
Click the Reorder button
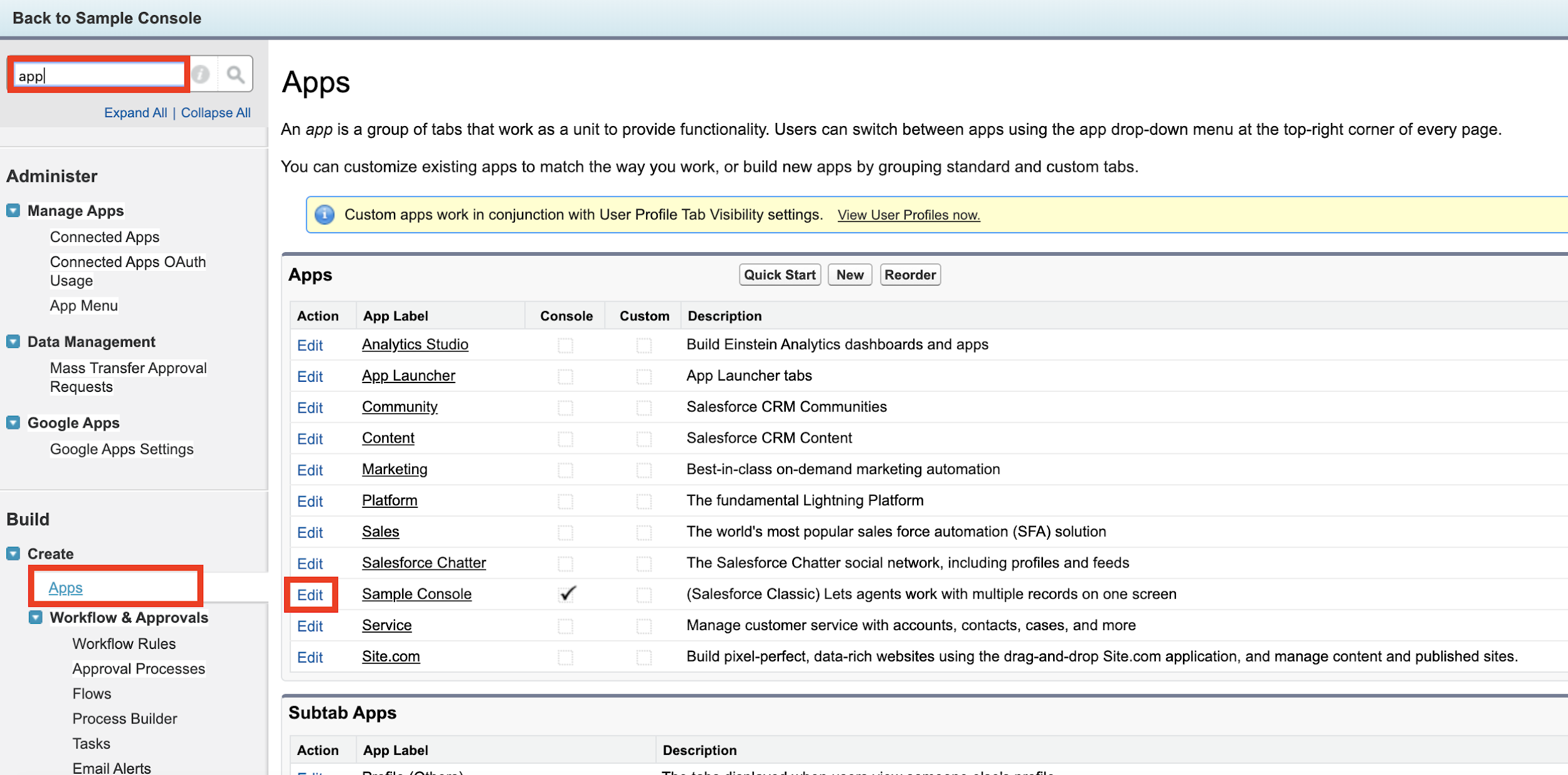click(x=909, y=275)
